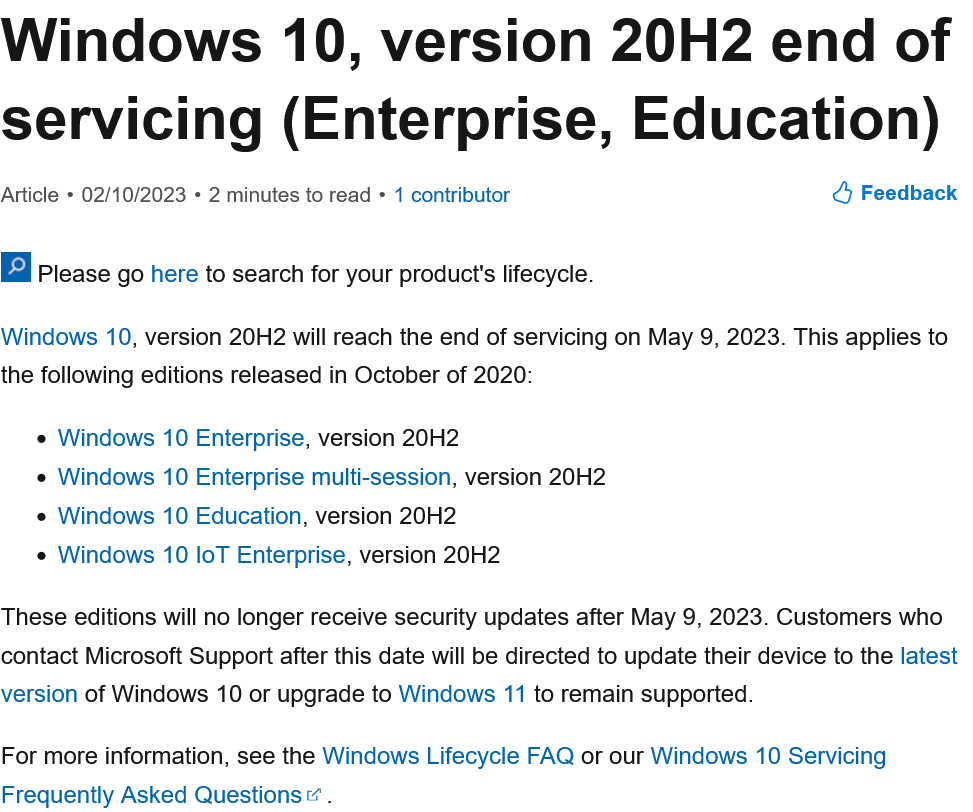The height and width of the screenshot is (812, 973).
Task: Open the Windows Lifecycle FAQ link
Action: pos(448,756)
